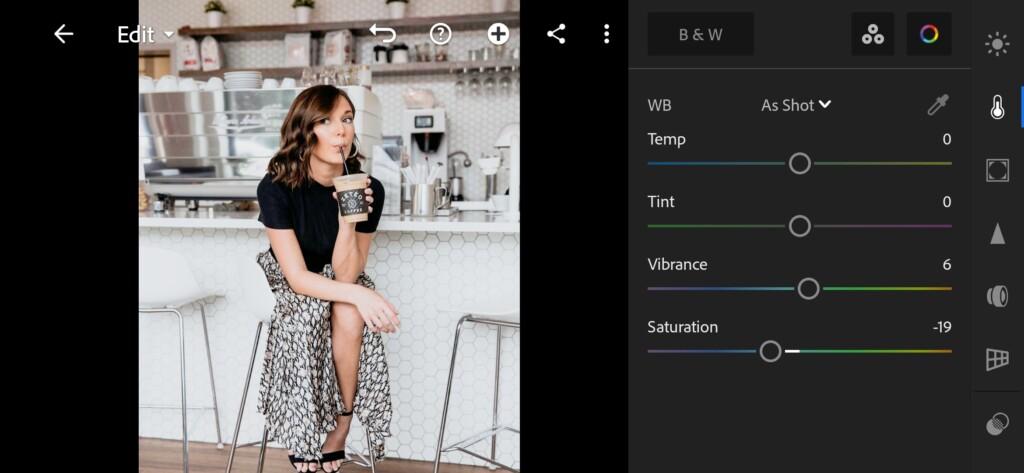The width and height of the screenshot is (1024, 473).
Task: Tap the cafe photo preview
Action: [x=329, y=236]
